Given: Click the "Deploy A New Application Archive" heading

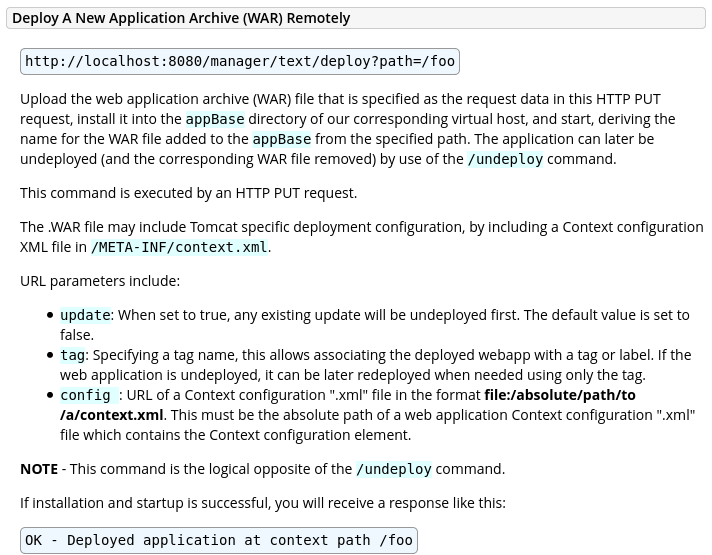Looking at the screenshot, I should pos(181,18).
